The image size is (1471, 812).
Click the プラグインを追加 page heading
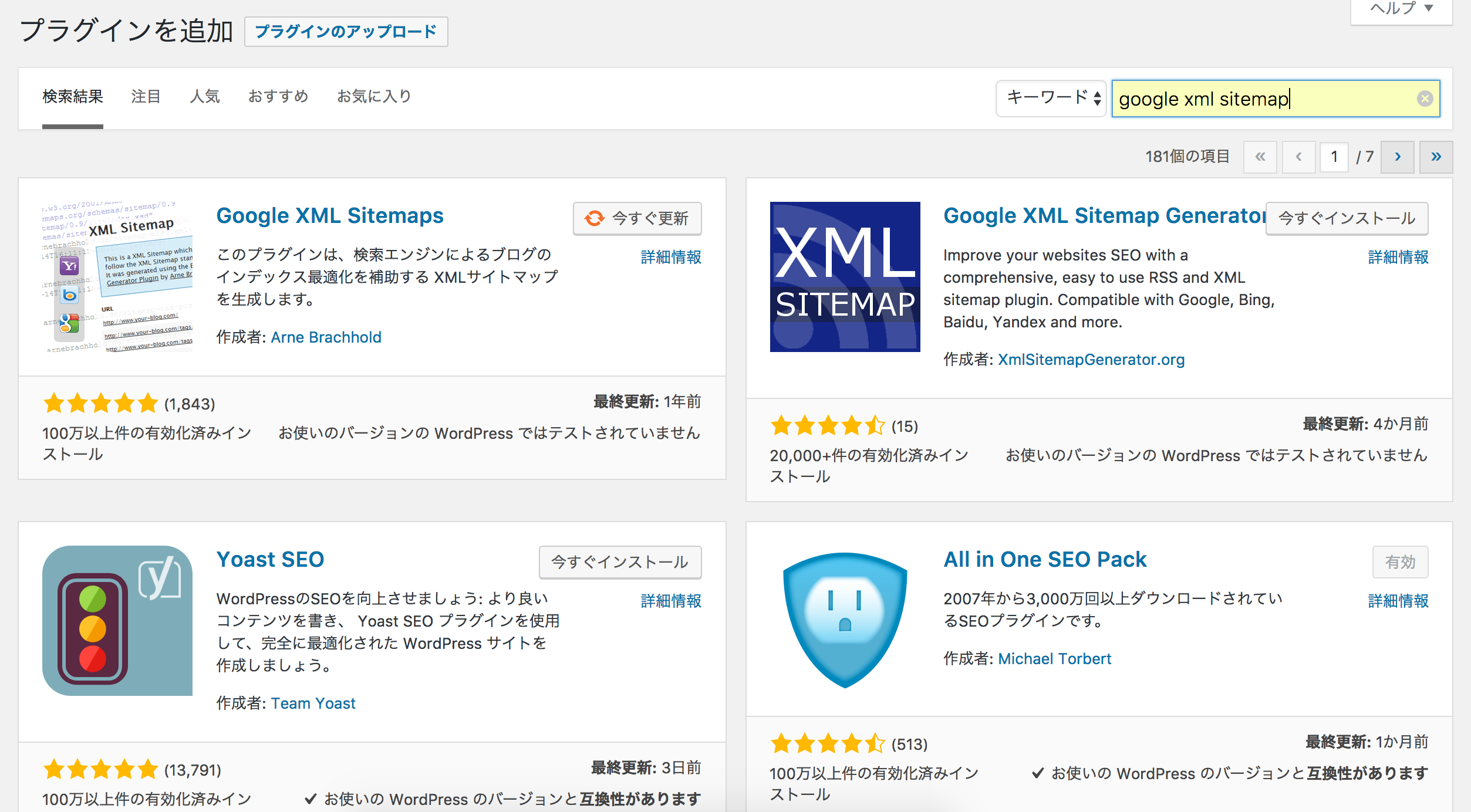tap(127, 31)
